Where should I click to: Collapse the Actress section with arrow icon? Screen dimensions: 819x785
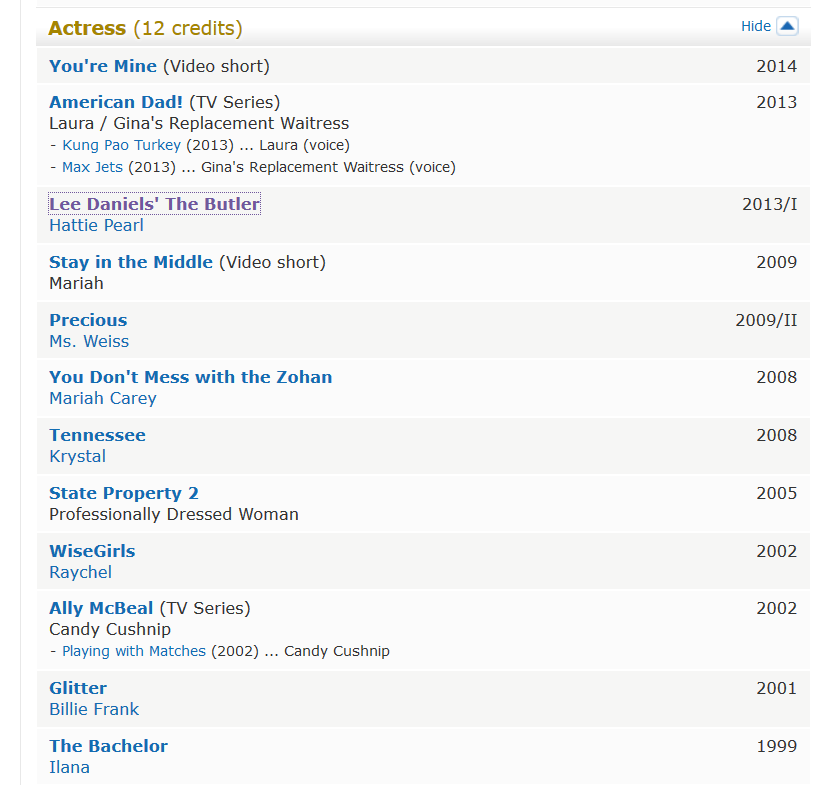787,26
